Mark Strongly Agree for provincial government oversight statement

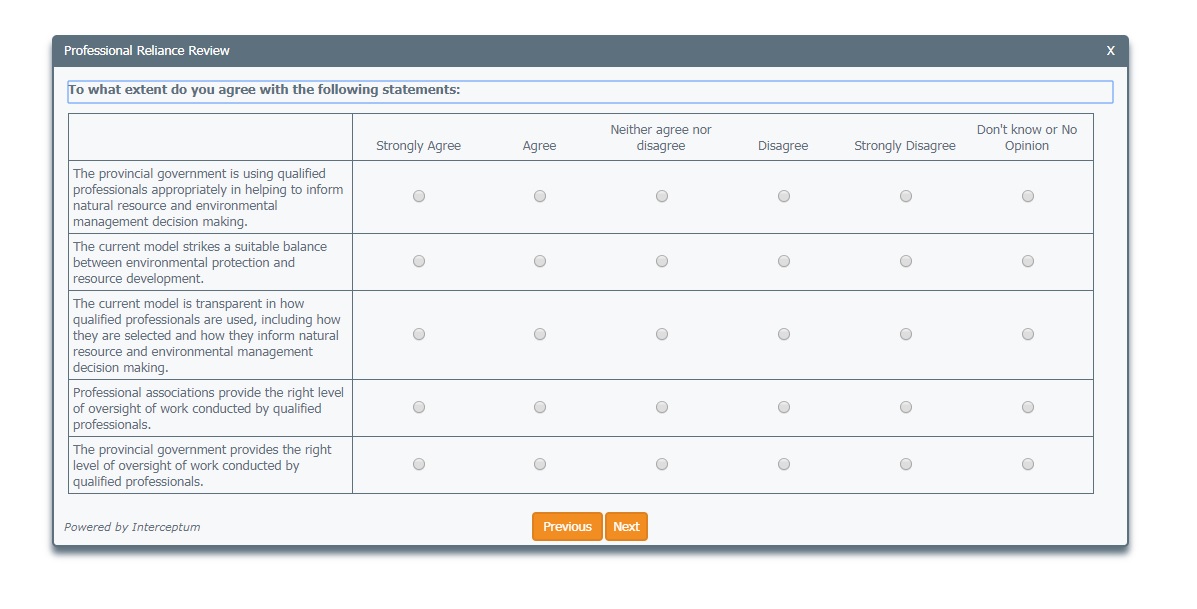coord(419,465)
